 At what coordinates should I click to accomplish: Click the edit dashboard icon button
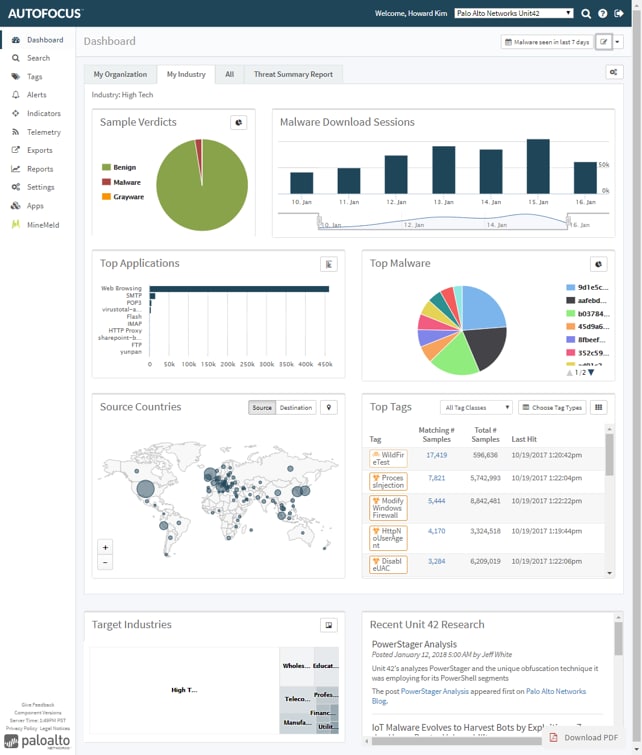point(603,42)
